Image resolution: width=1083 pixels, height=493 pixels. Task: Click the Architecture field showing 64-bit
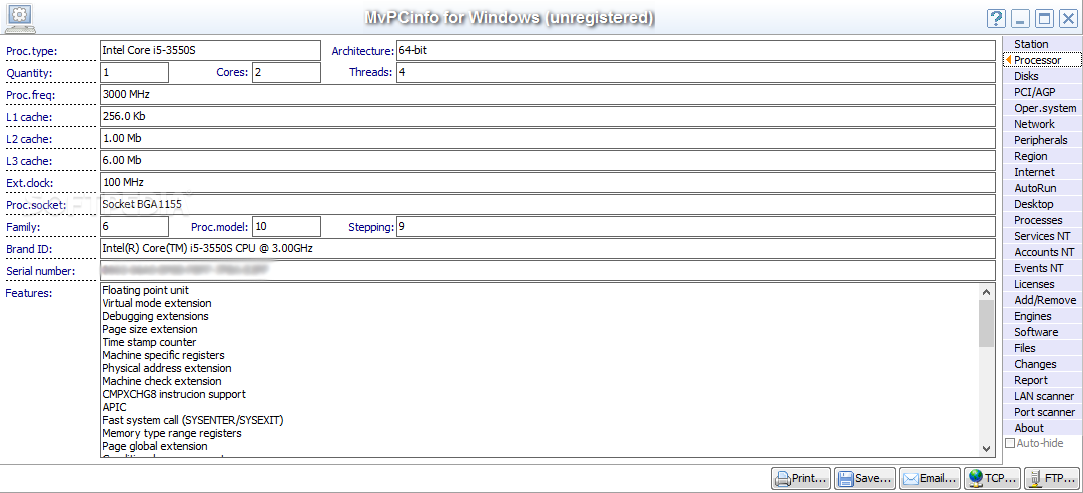(696, 50)
